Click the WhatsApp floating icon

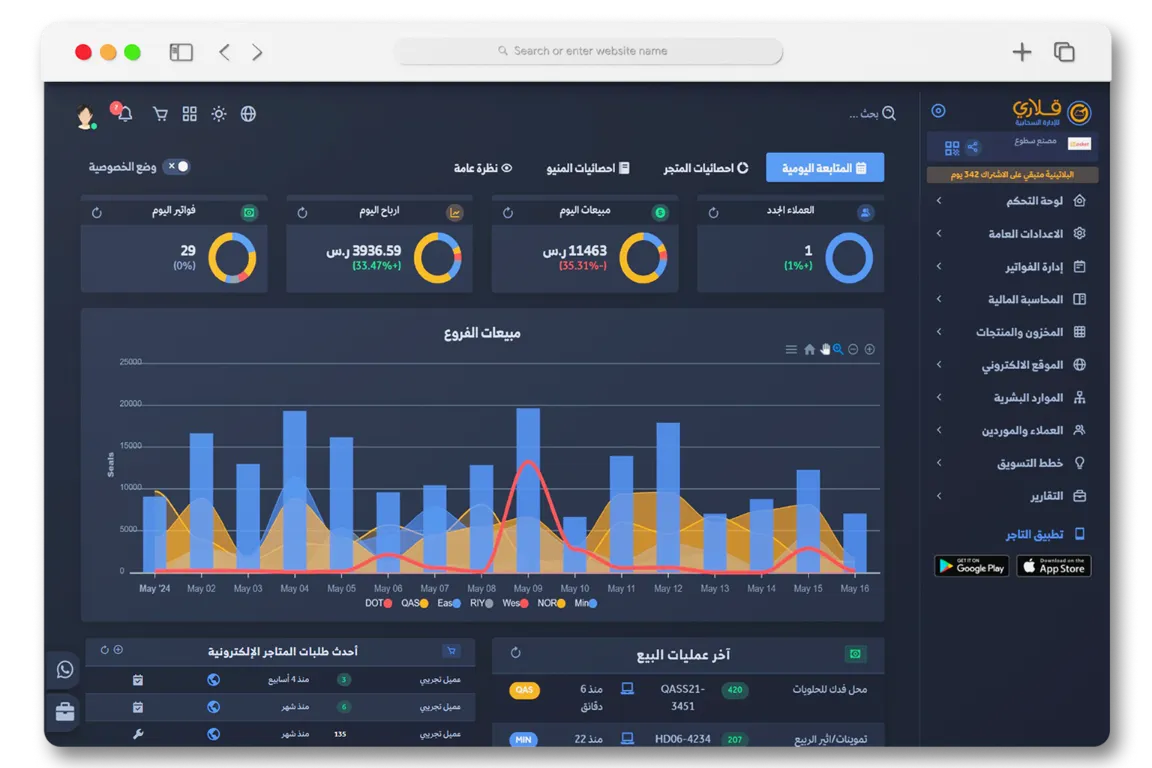(65, 670)
